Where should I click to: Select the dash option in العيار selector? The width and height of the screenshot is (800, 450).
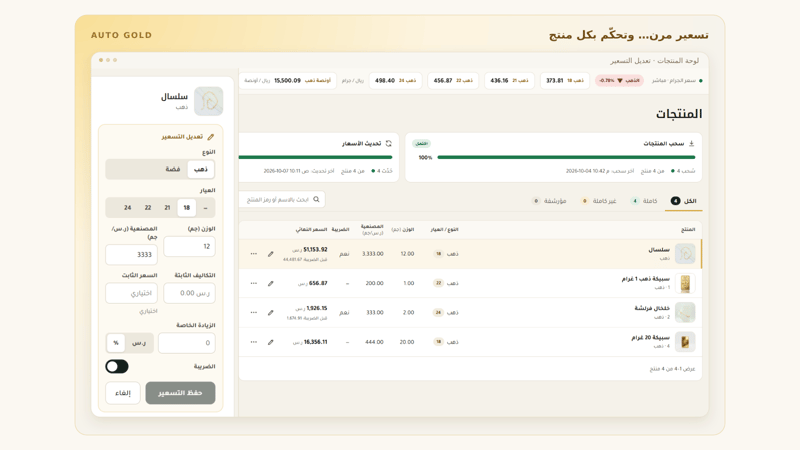(206, 208)
